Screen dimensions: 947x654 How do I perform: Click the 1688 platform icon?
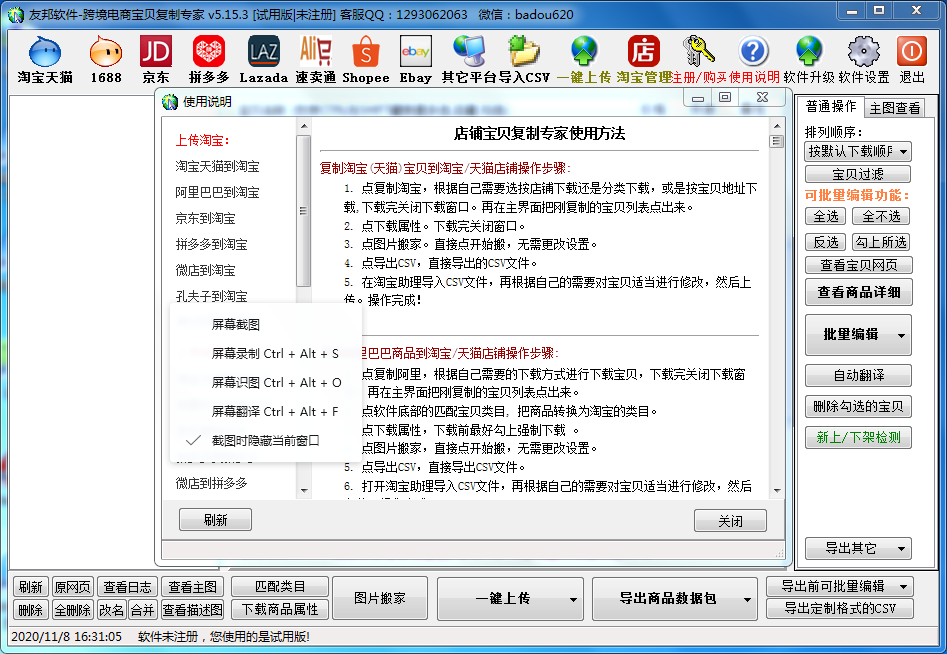pos(105,59)
